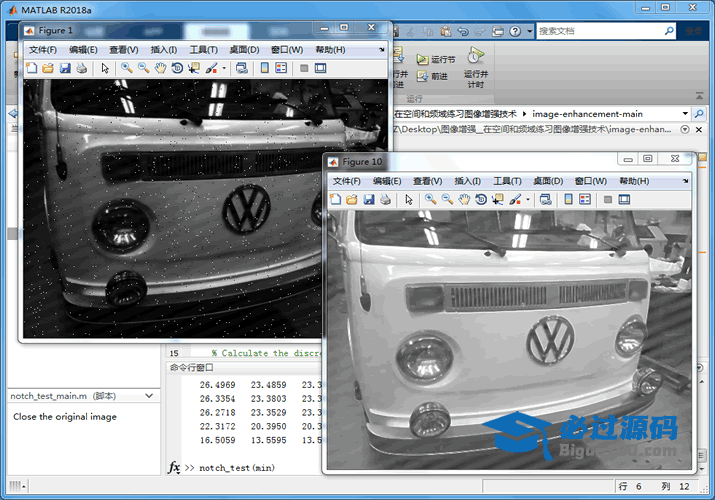Click Save figure icon in Figure 10
This screenshot has height=500, width=715.
click(369, 199)
